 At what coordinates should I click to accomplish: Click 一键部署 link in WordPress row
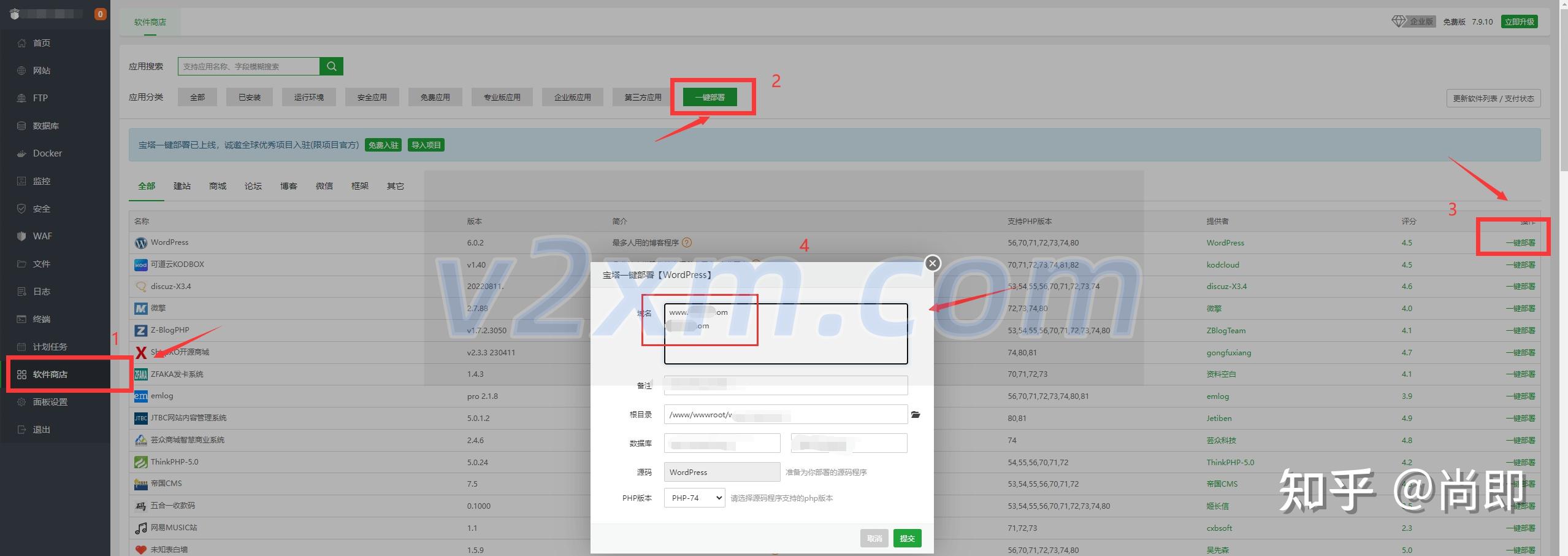pyautogui.click(x=1521, y=243)
